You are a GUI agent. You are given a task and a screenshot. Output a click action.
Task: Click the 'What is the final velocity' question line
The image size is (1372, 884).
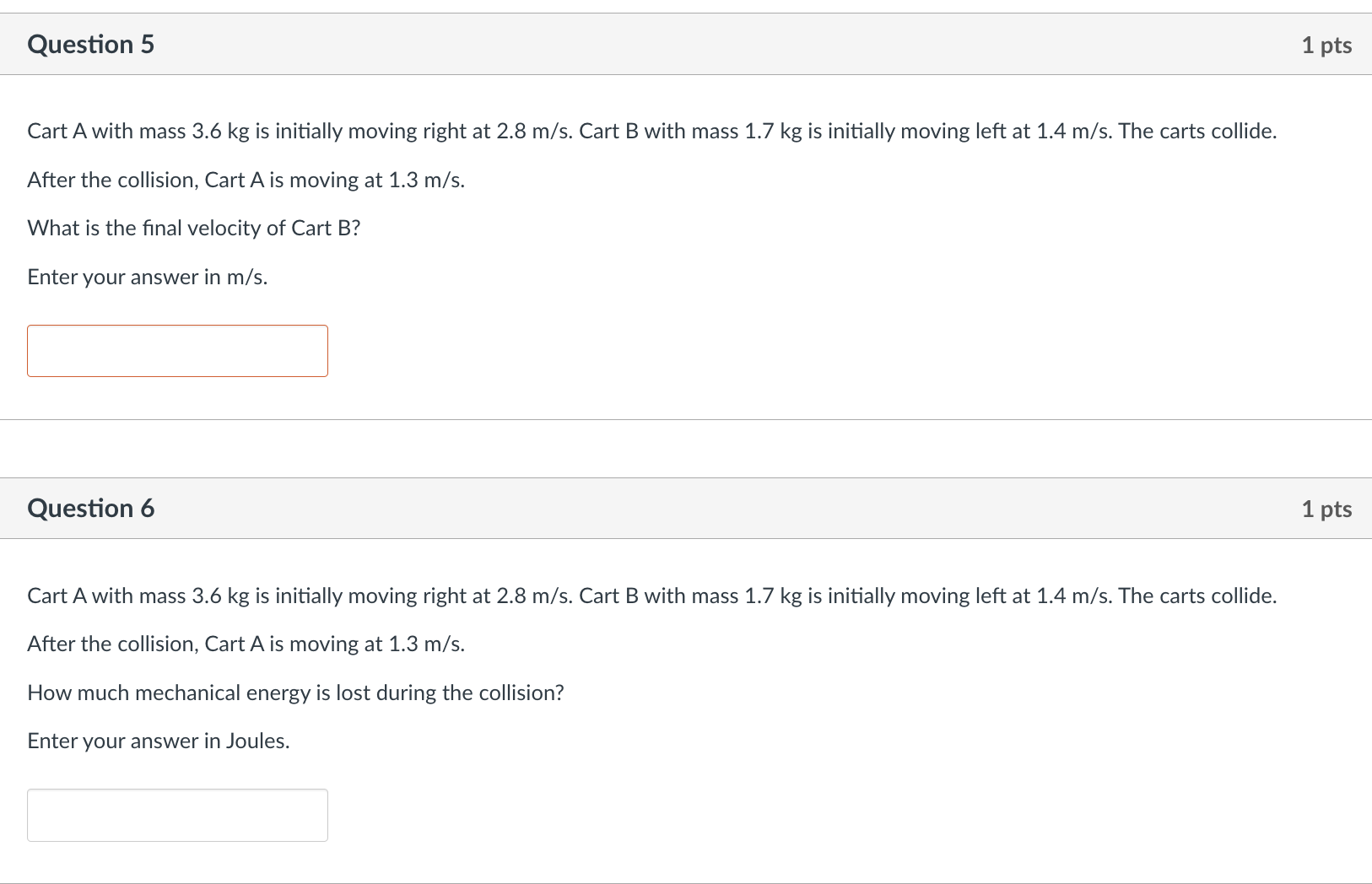[x=193, y=227]
